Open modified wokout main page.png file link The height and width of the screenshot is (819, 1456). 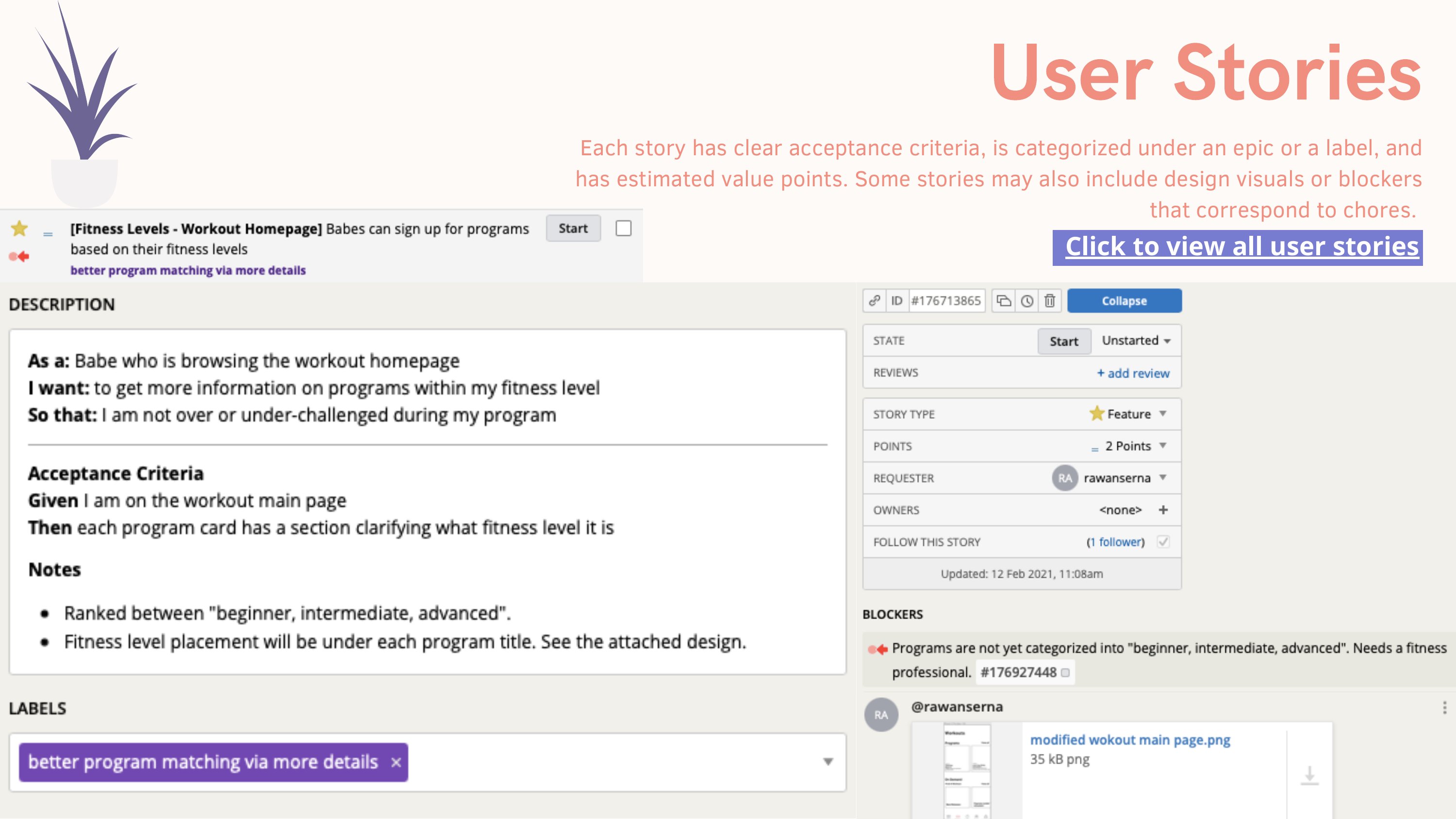(1130, 740)
